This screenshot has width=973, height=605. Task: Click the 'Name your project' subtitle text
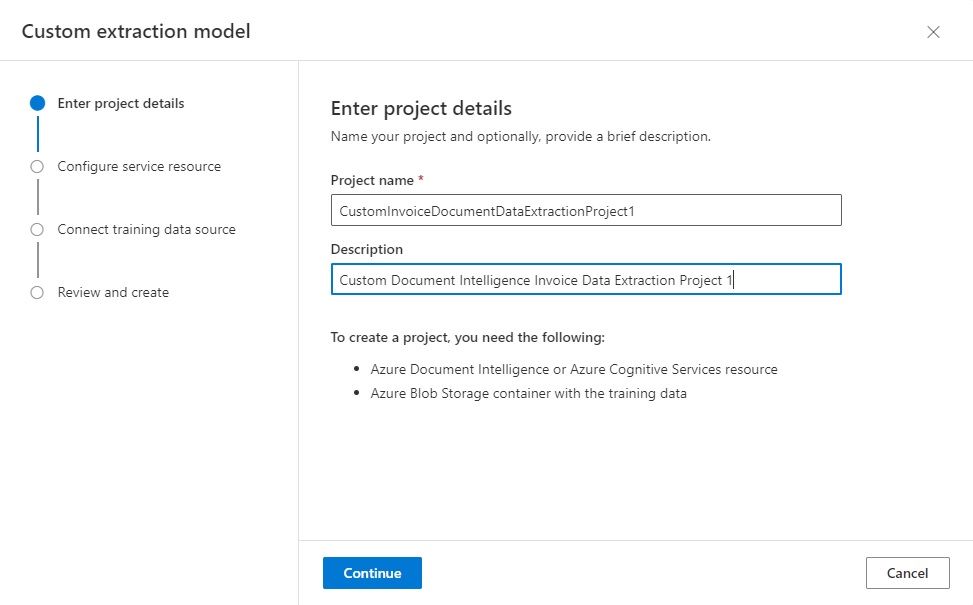point(521,137)
